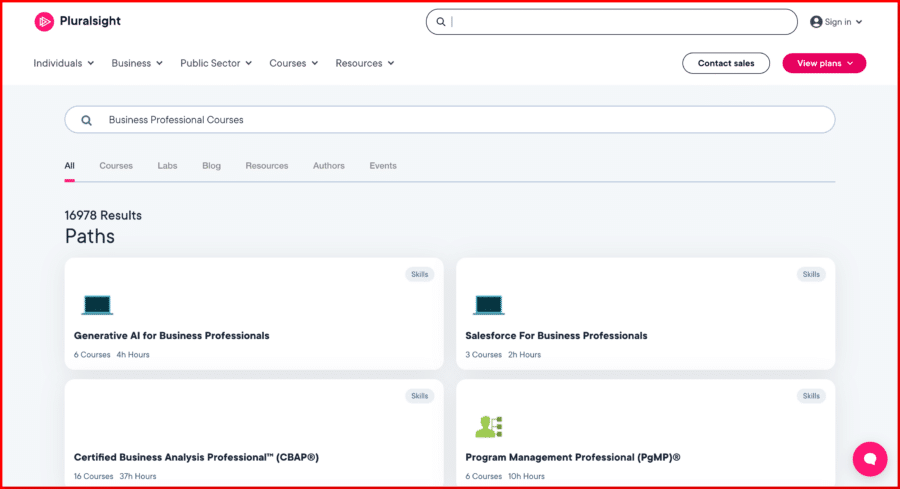
Task: Click the Paths heading
Action: tap(90, 236)
